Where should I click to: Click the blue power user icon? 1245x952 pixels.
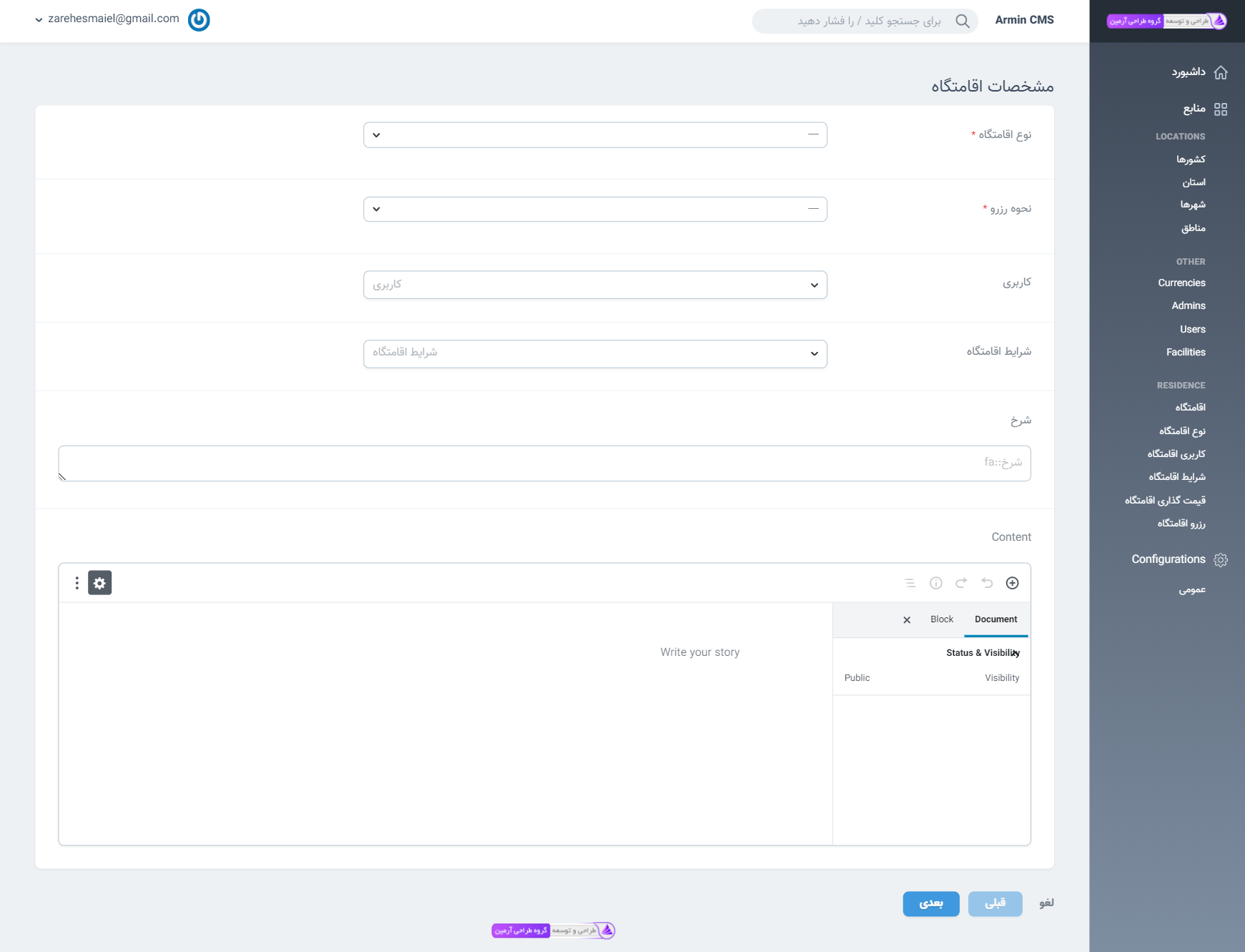pyautogui.click(x=199, y=20)
